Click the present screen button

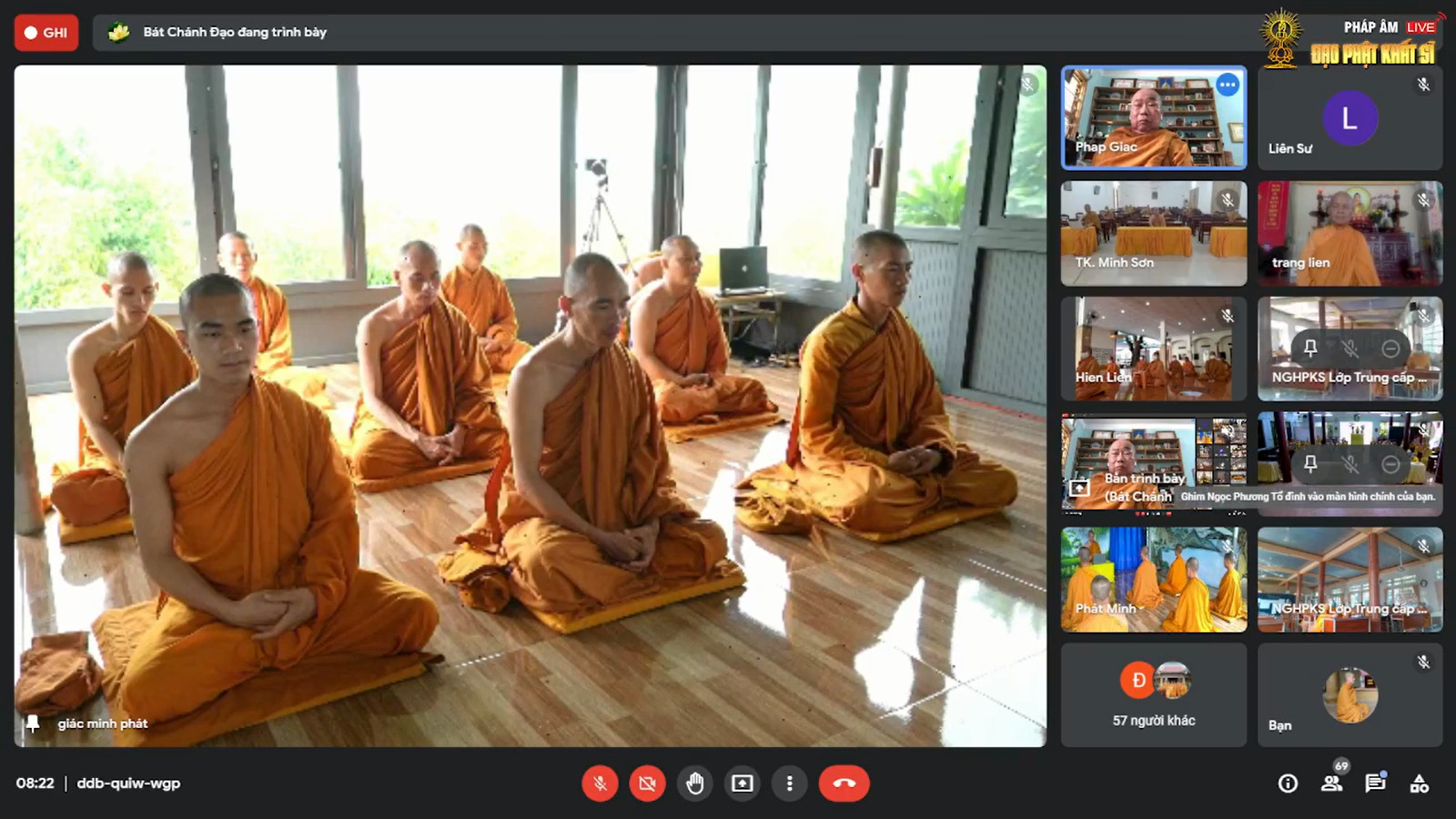point(743,784)
